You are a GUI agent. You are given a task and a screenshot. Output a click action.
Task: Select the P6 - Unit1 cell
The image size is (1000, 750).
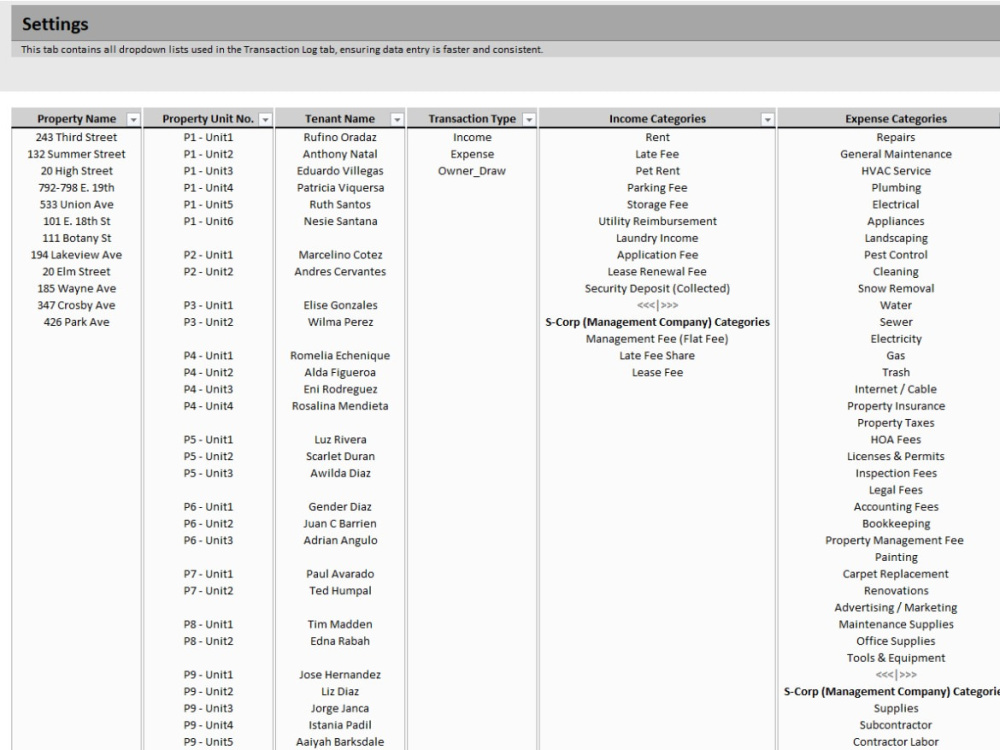209,506
